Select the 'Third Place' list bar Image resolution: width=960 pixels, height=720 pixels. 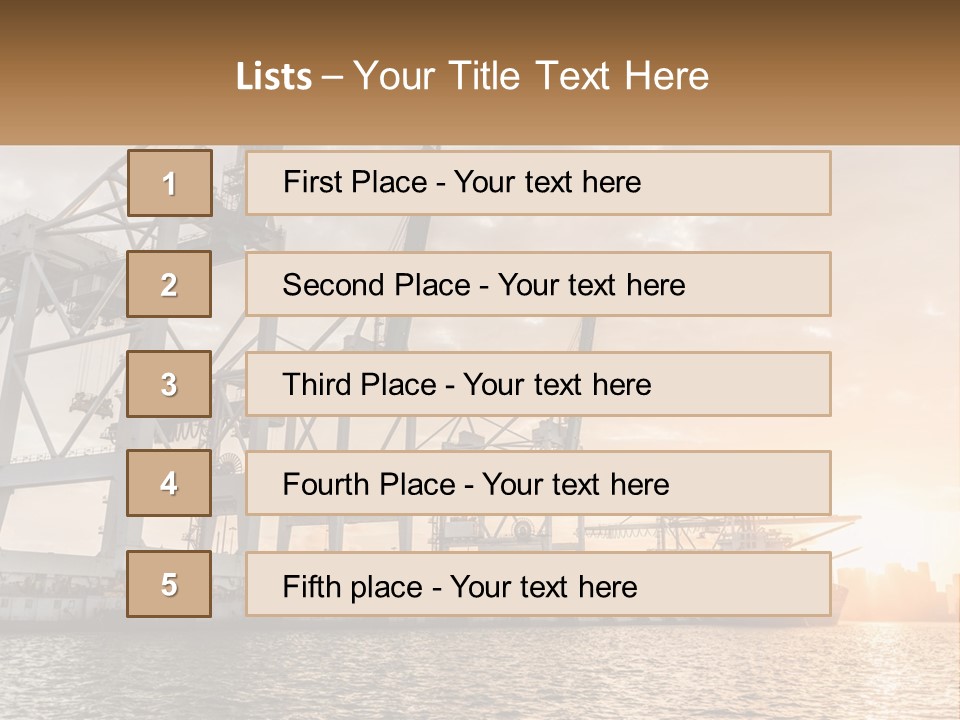pyautogui.click(x=538, y=384)
